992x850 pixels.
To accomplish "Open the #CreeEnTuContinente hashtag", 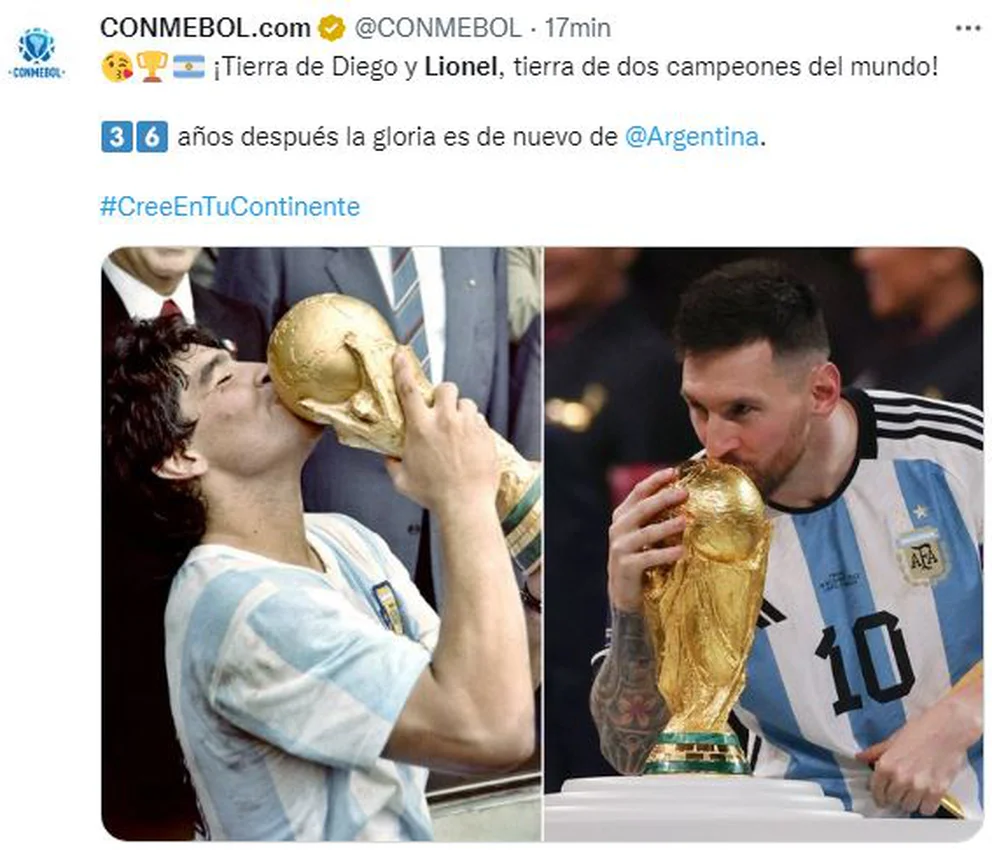I will 230,207.
